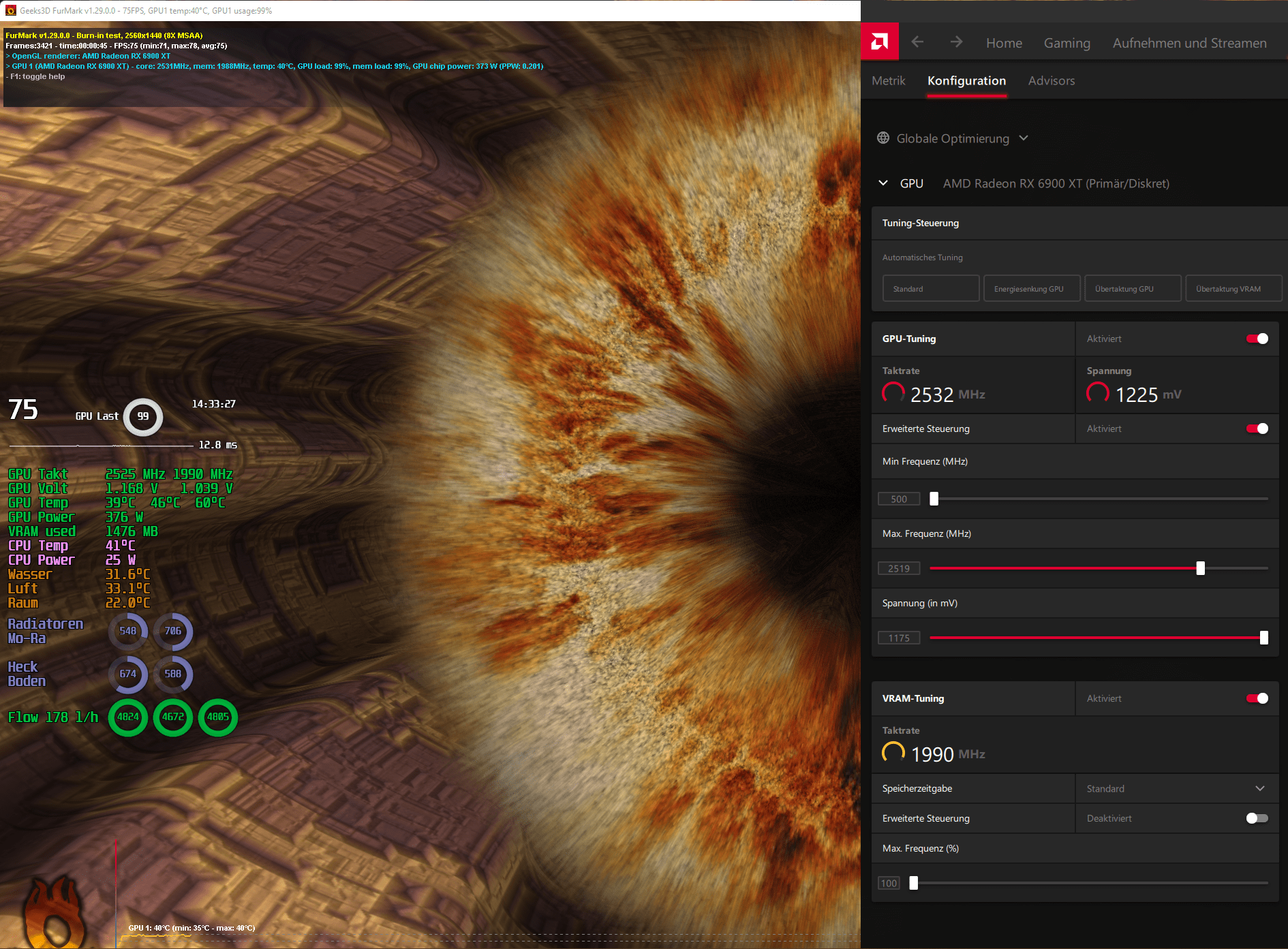Click the Heck fan gauge 588
Screen dimensions: 1288x949
tap(173, 674)
